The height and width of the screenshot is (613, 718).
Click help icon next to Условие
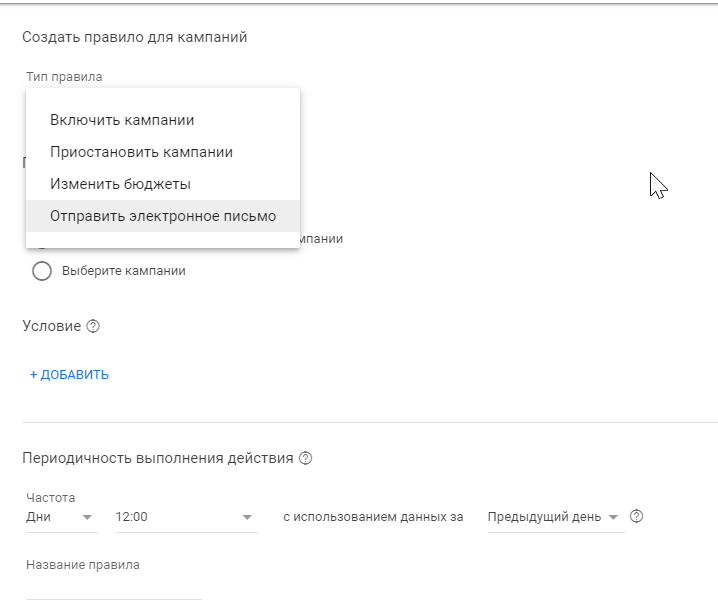coord(93,326)
